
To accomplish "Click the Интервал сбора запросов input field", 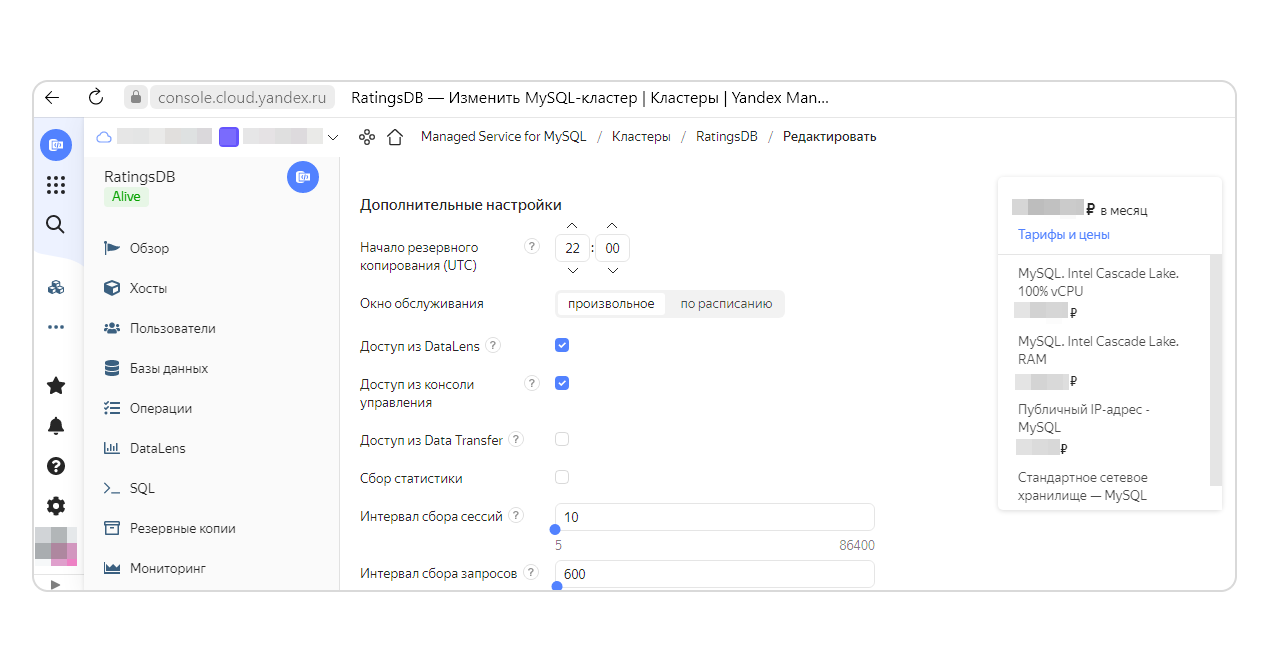I will pyautogui.click(x=715, y=574).
